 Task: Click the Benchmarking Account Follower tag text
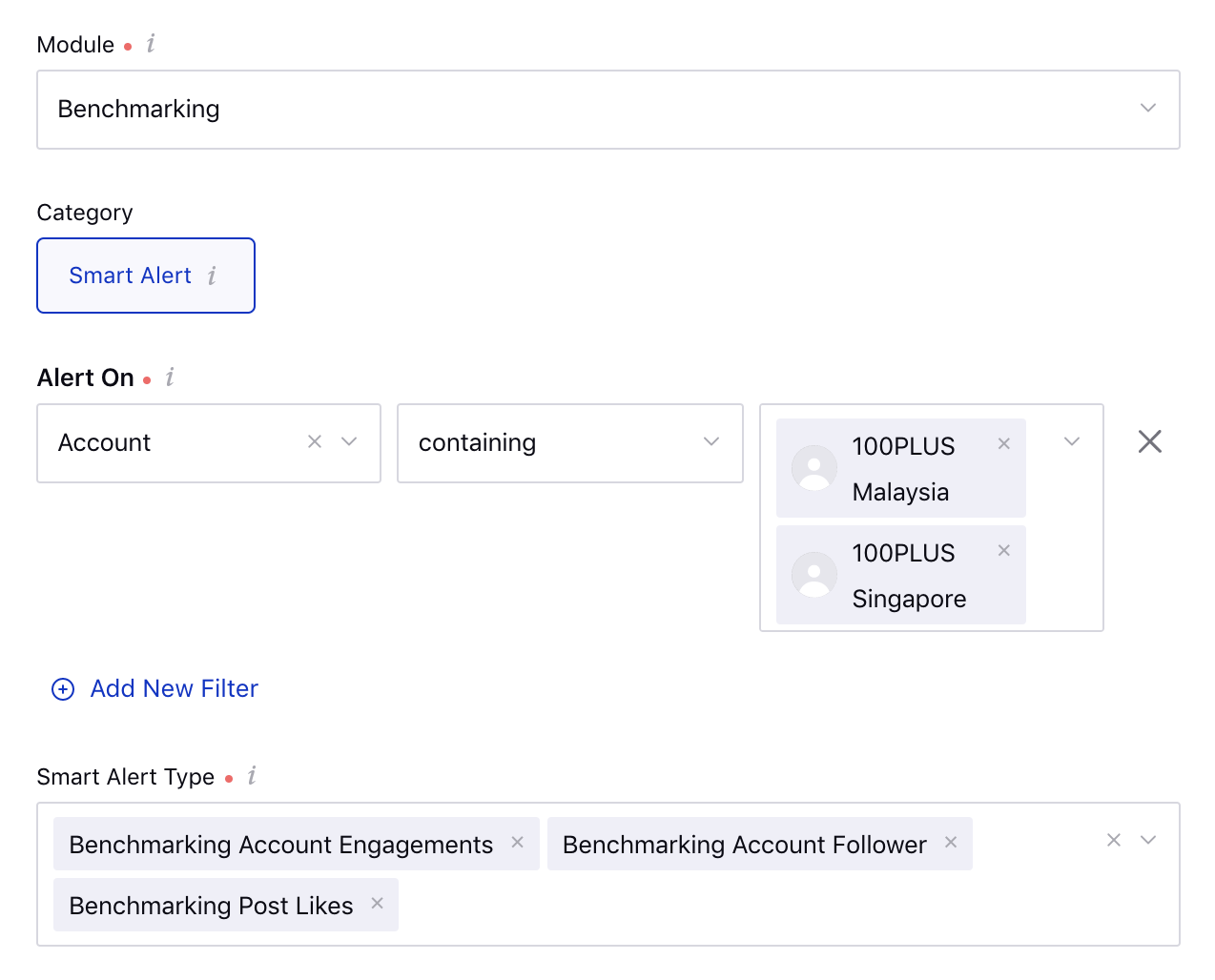point(745,845)
